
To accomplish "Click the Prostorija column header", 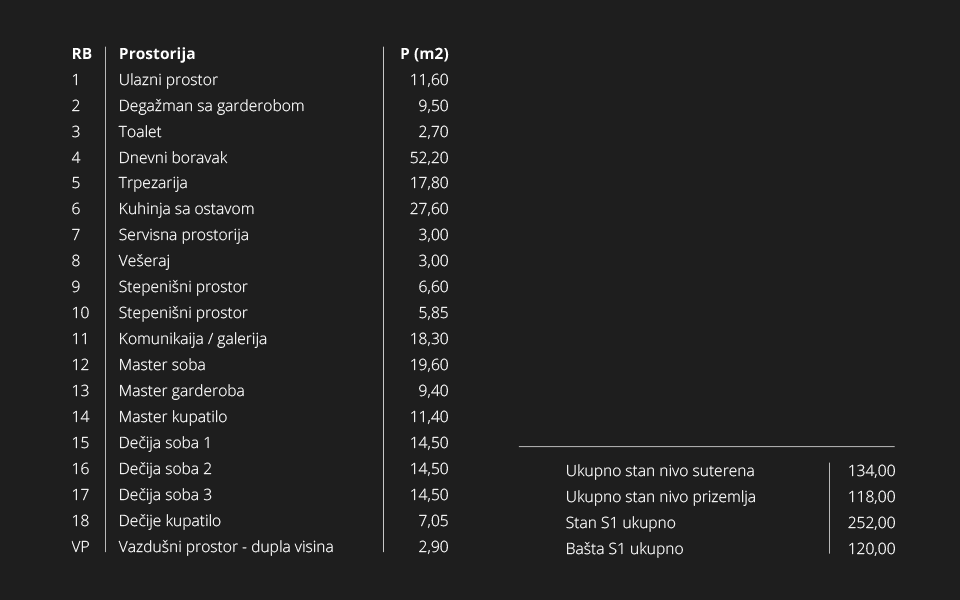I will tap(157, 54).
